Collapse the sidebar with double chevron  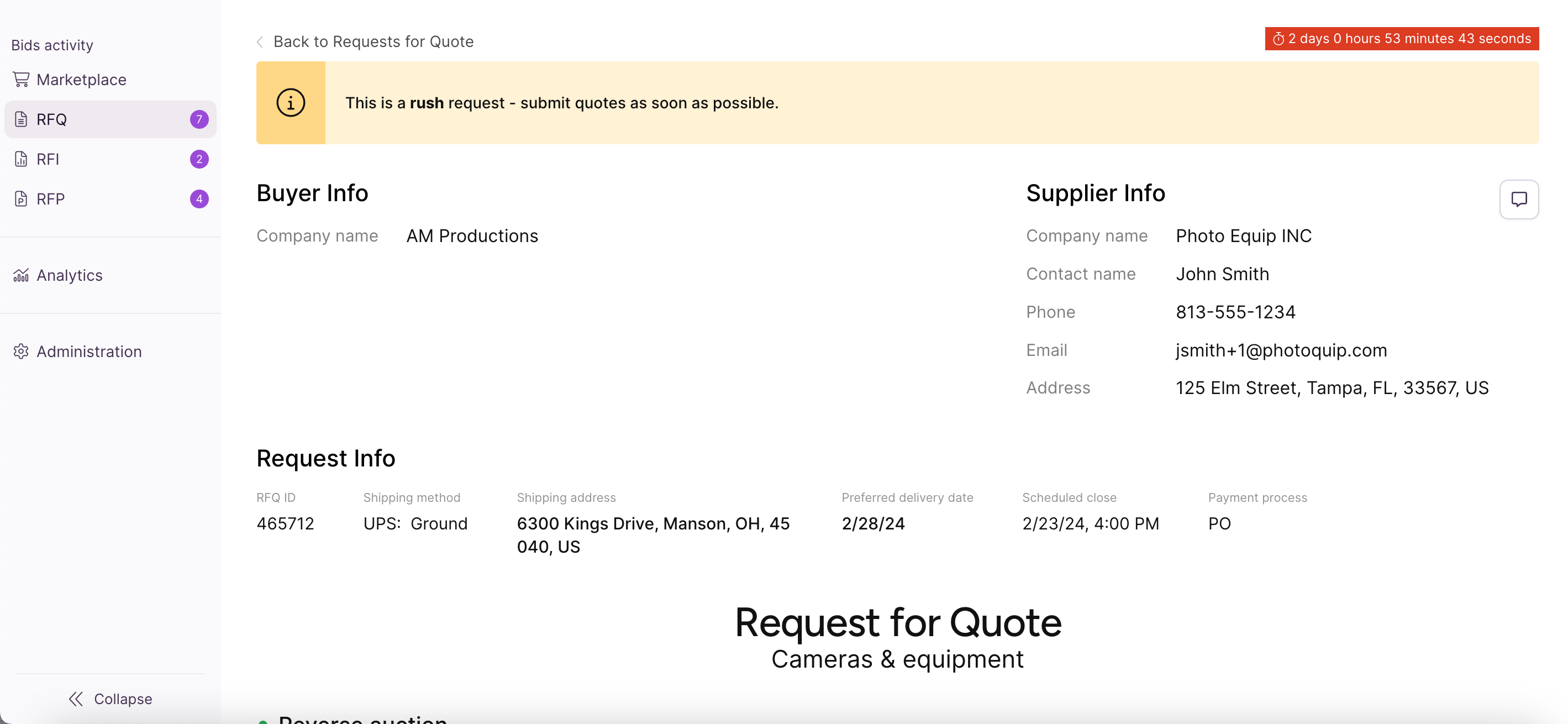tap(76, 699)
